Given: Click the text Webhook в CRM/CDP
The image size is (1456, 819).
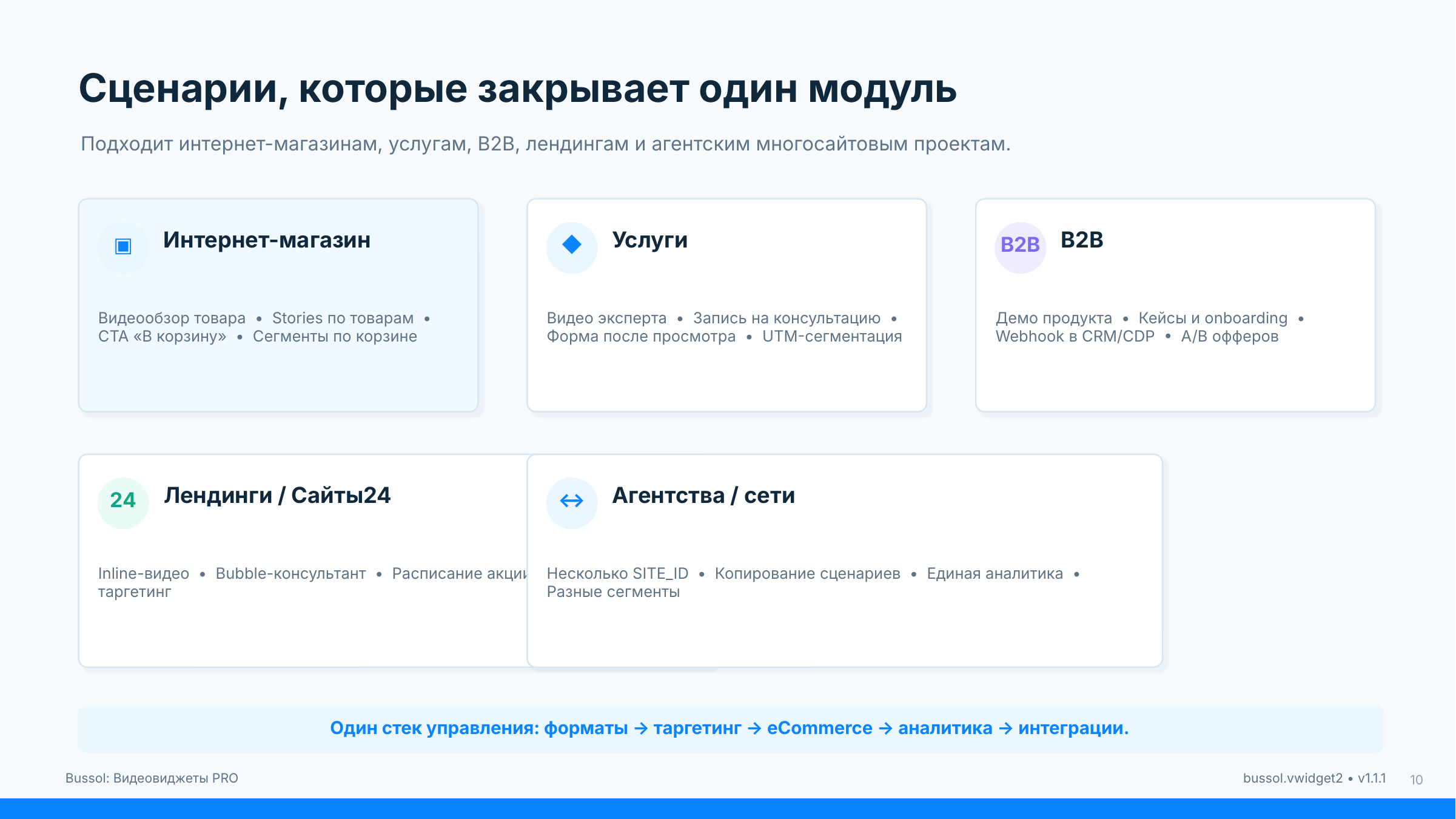Looking at the screenshot, I should point(1075,336).
